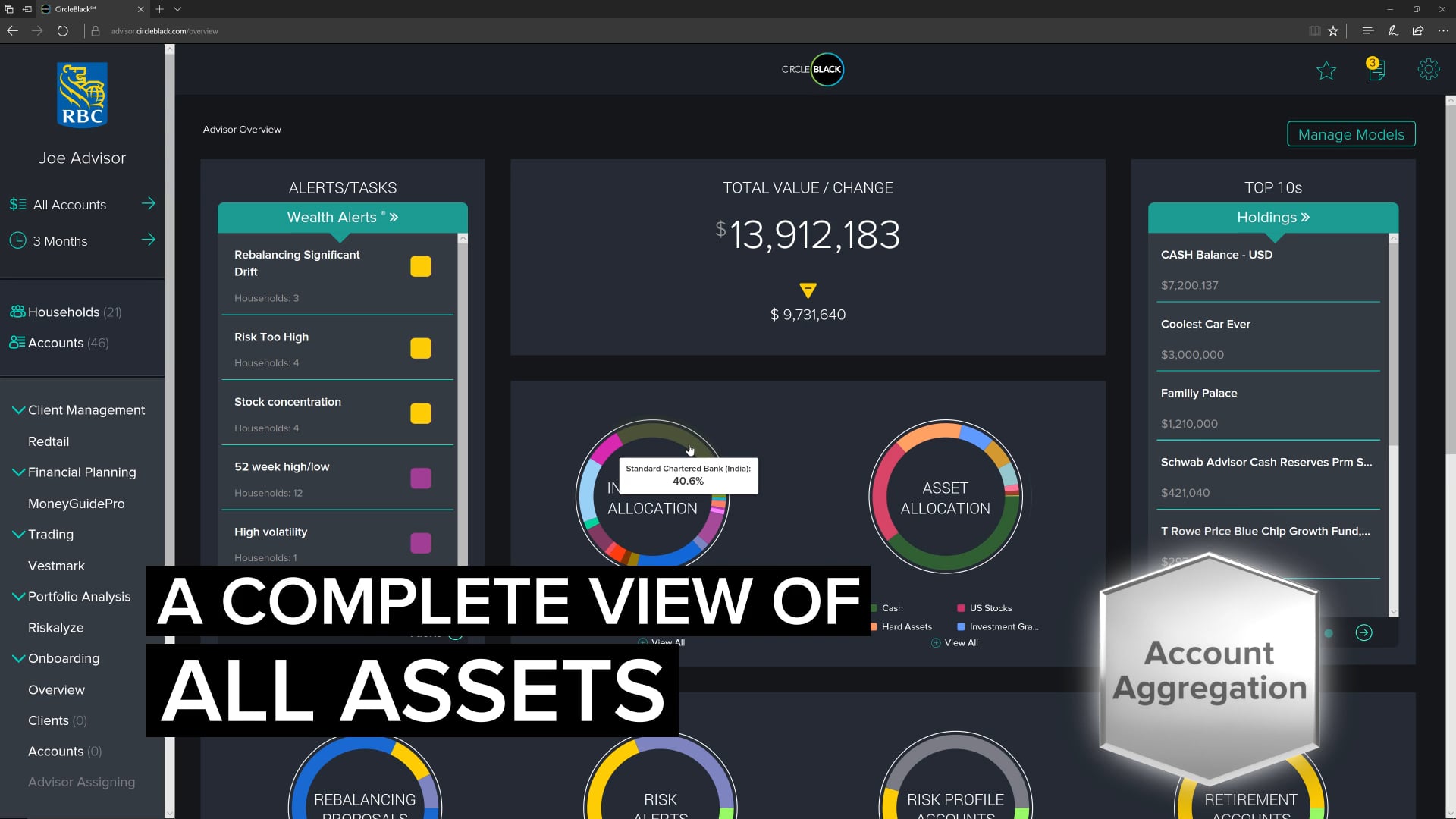
Task: Click View All under Asset Allocation
Action: click(x=955, y=642)
